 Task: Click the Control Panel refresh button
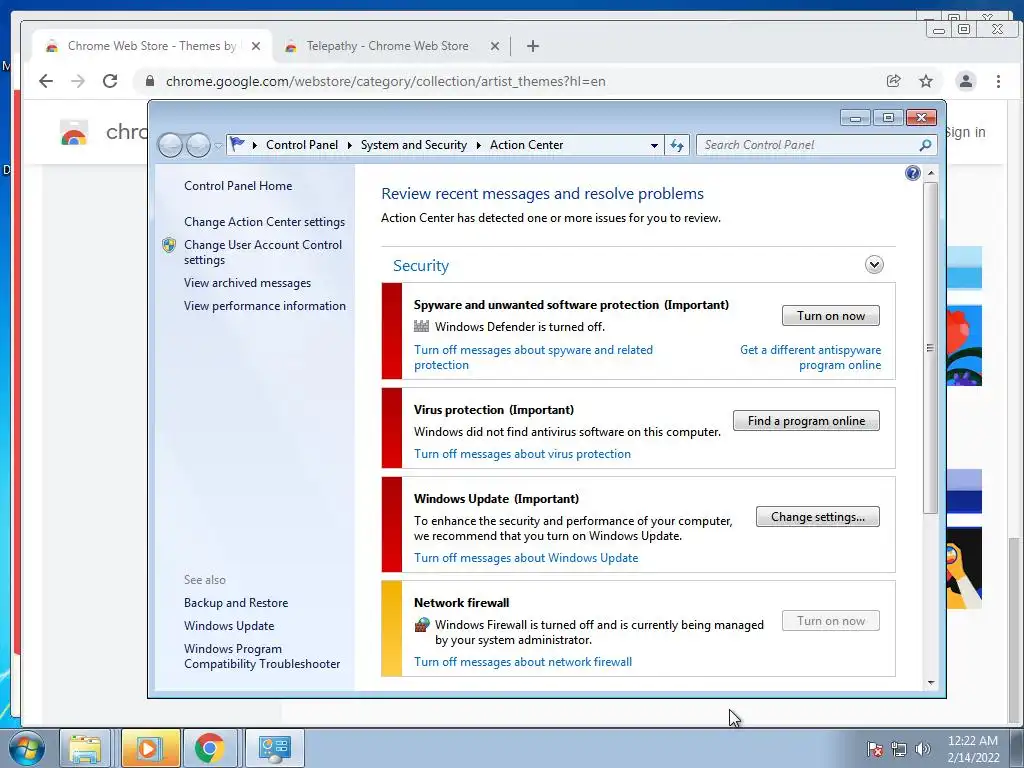pyautogui.click(x=677, y=145)
